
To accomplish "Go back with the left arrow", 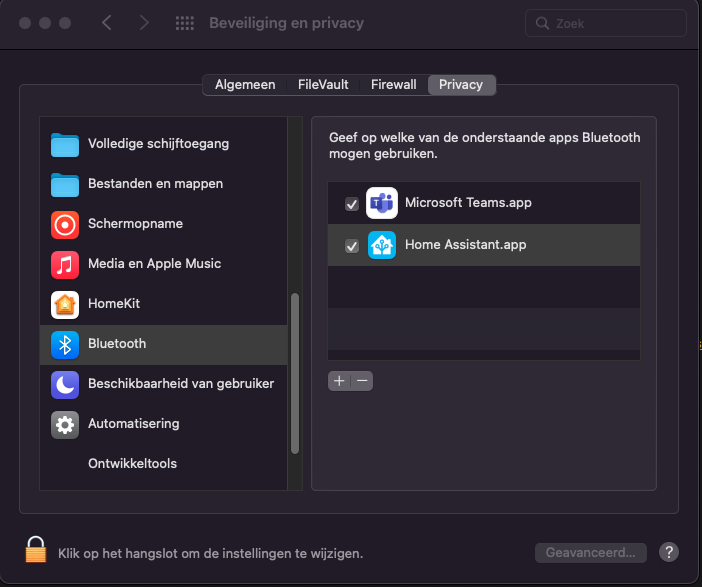I will click(107, 22).
